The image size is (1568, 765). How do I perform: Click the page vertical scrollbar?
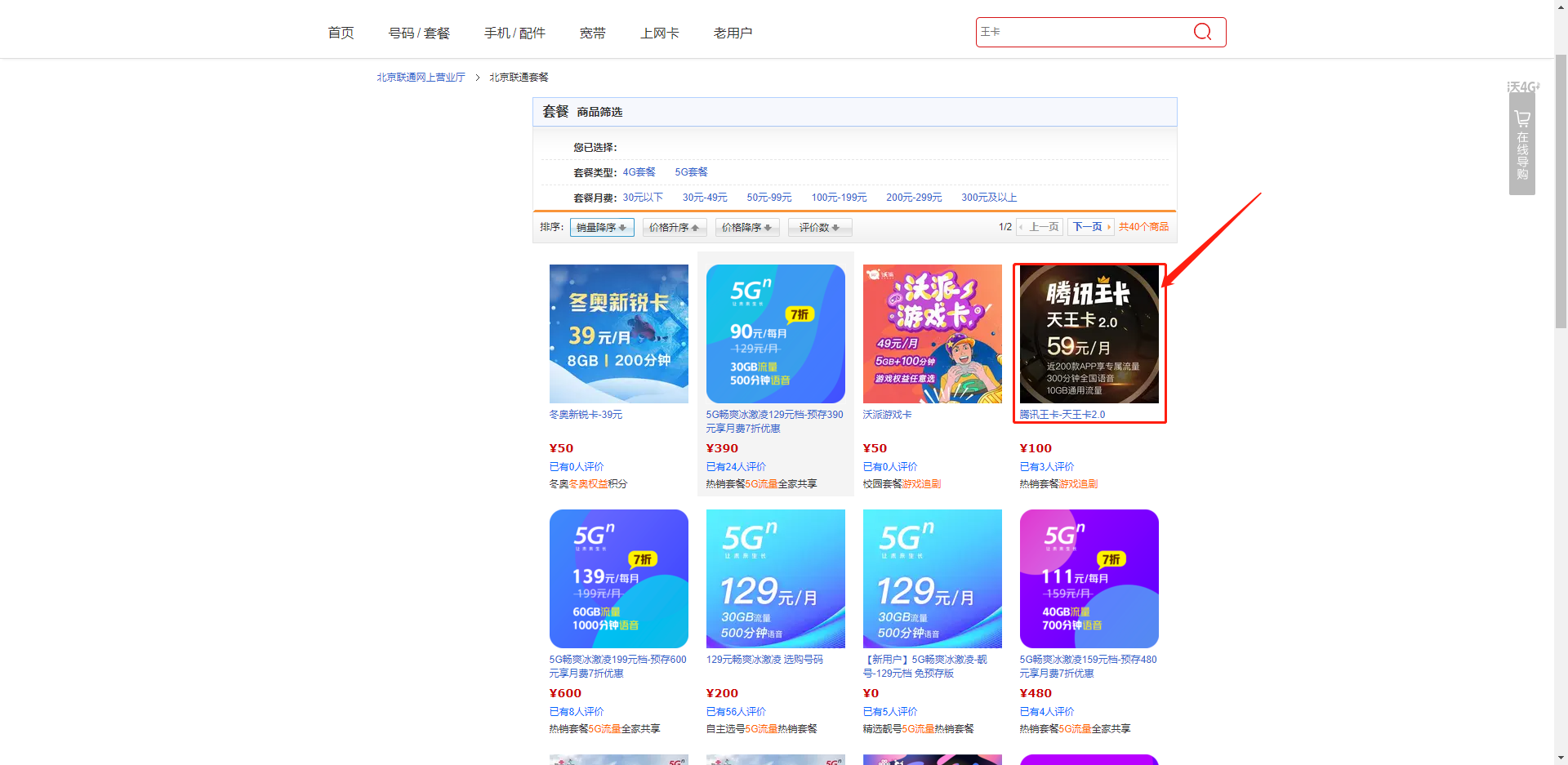[x=1561, y=191]
